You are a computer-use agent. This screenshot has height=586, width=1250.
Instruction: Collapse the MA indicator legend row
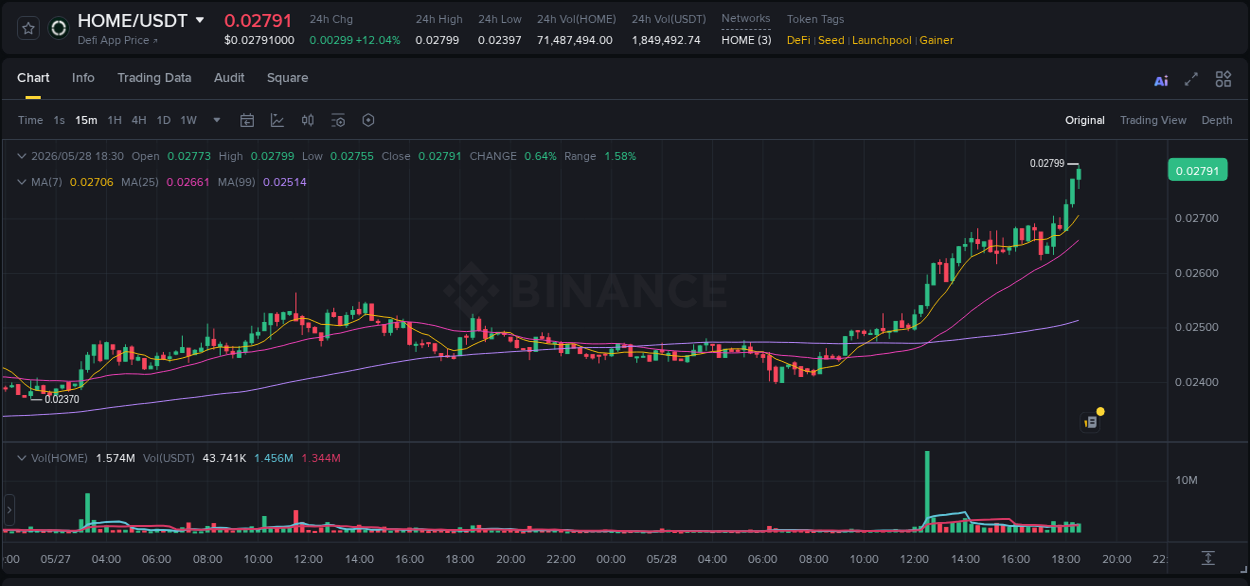22,182
